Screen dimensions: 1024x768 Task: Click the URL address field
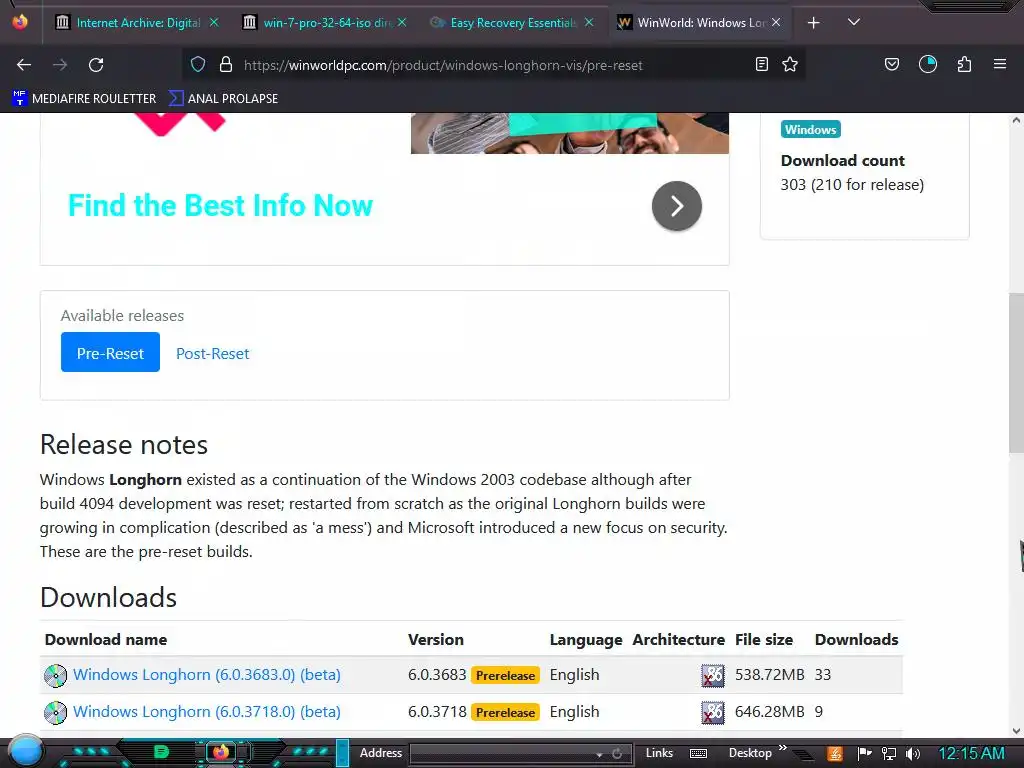pyautogui.click(x=493, y=65)
